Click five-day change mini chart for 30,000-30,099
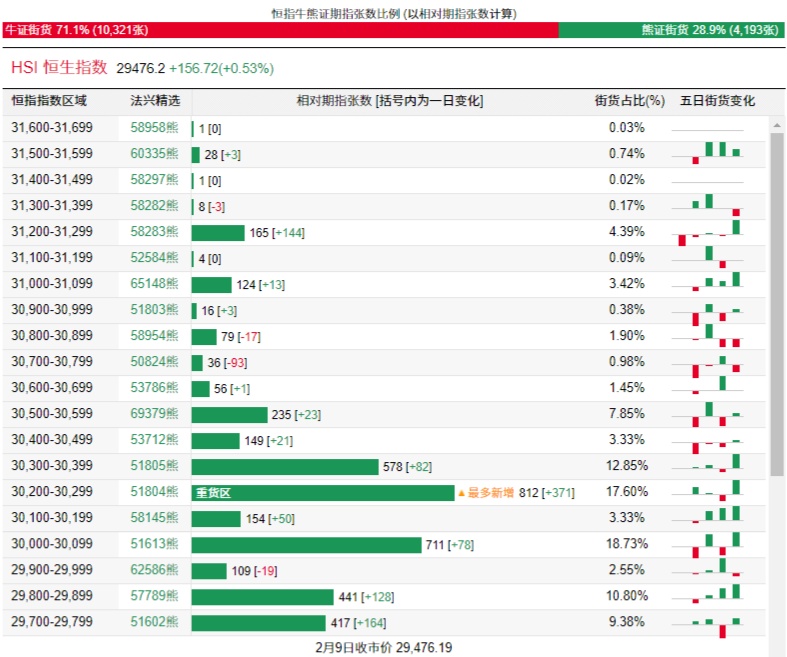 [x=708, y=545]
